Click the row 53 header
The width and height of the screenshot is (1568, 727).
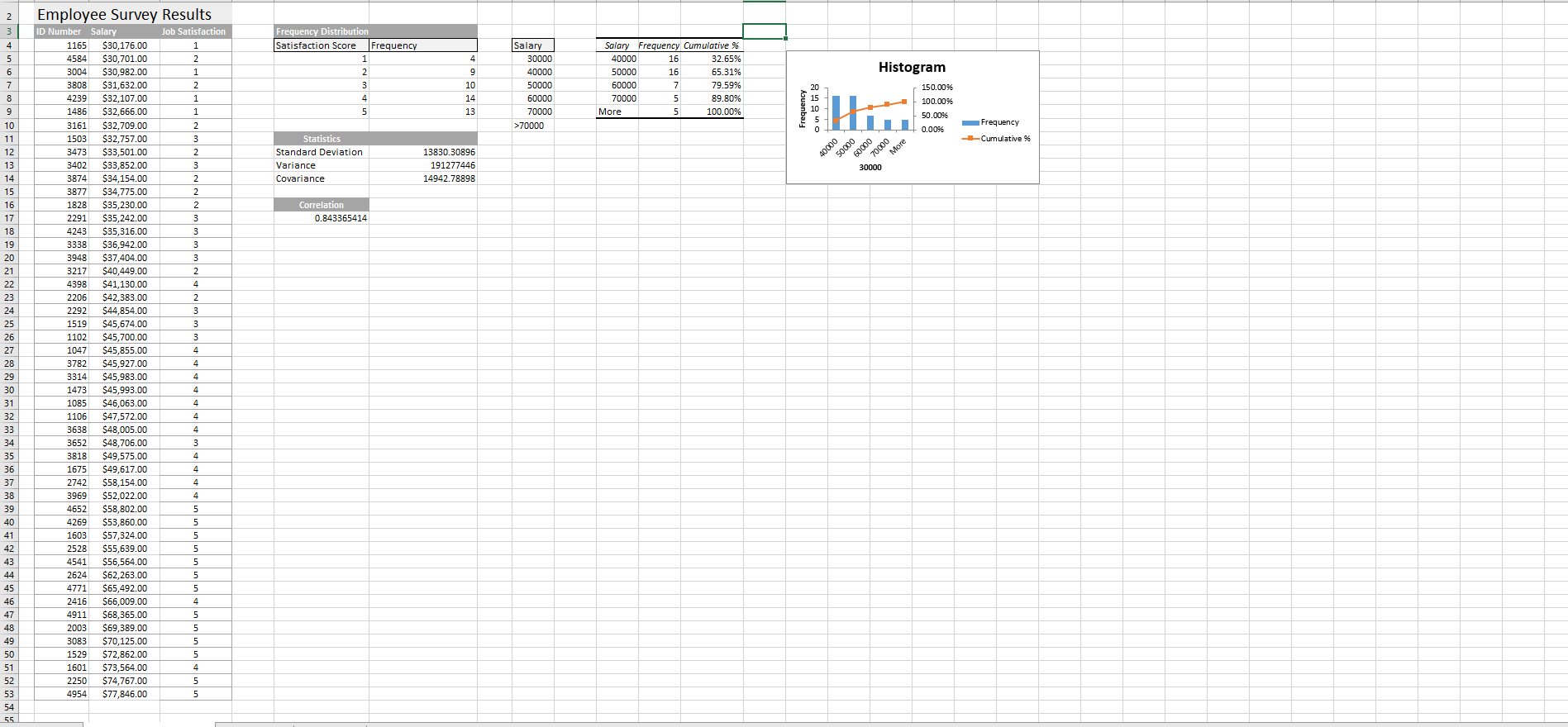pyautogui.click(x=8, y=694)
